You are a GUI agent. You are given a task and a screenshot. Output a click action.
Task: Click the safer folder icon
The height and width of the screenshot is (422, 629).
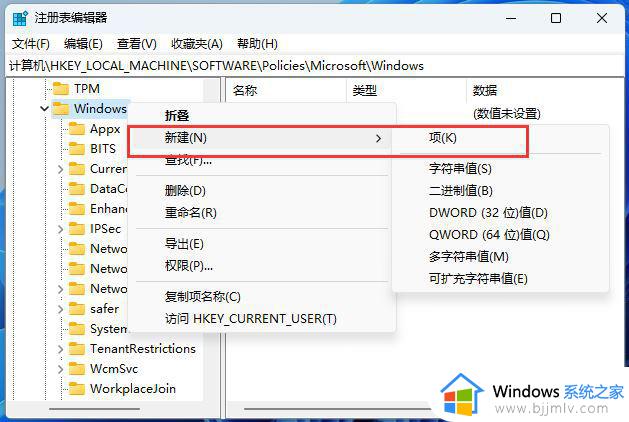point(77,308)
